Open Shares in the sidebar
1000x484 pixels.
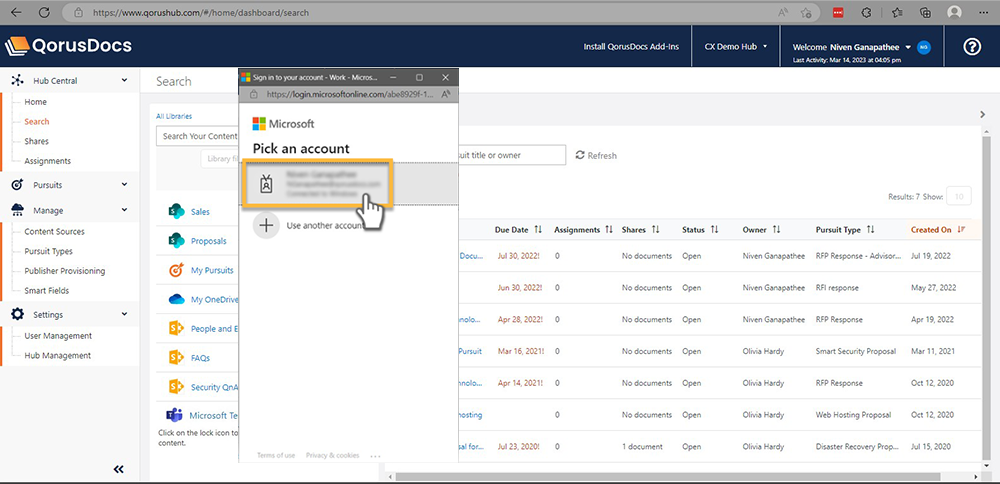36,141
